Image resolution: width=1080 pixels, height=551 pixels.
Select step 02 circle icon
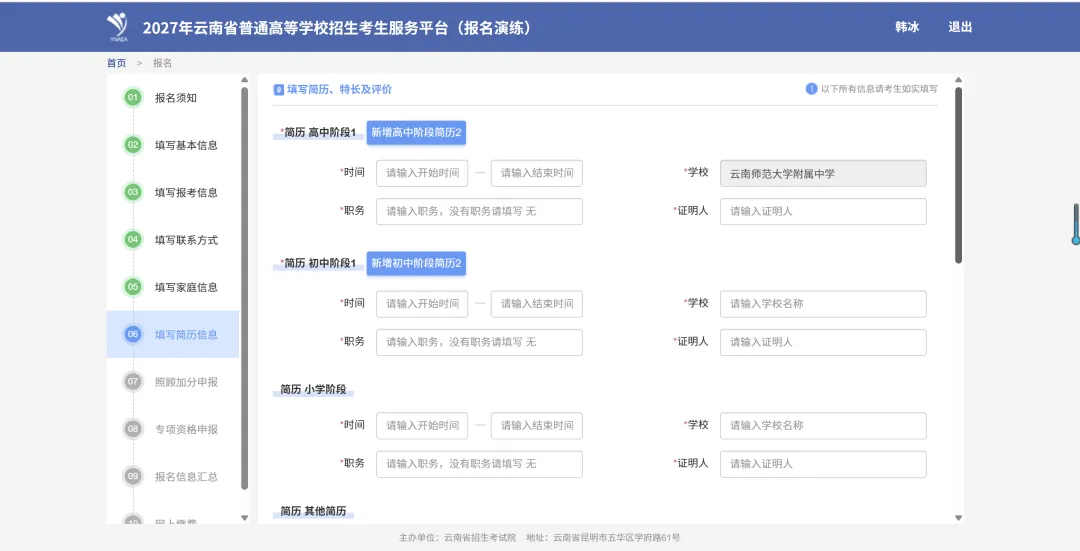point(133,145)
